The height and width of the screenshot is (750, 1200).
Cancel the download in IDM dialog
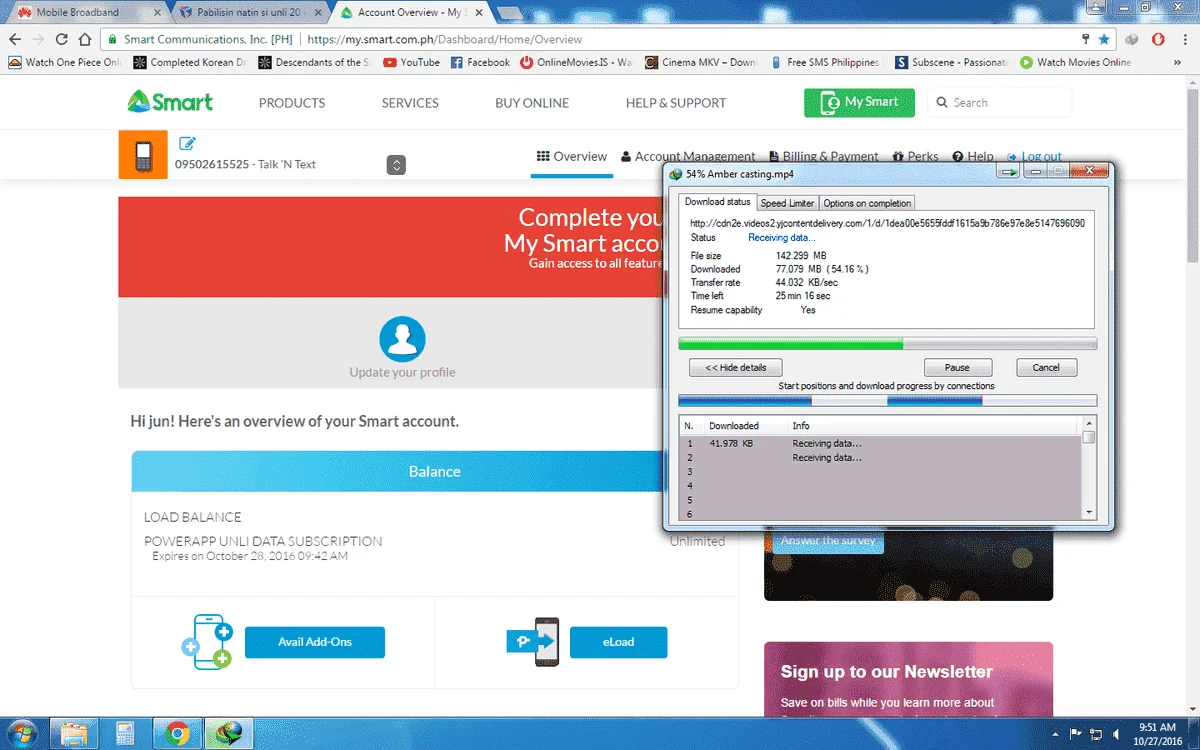click(x=1046, y=367)
